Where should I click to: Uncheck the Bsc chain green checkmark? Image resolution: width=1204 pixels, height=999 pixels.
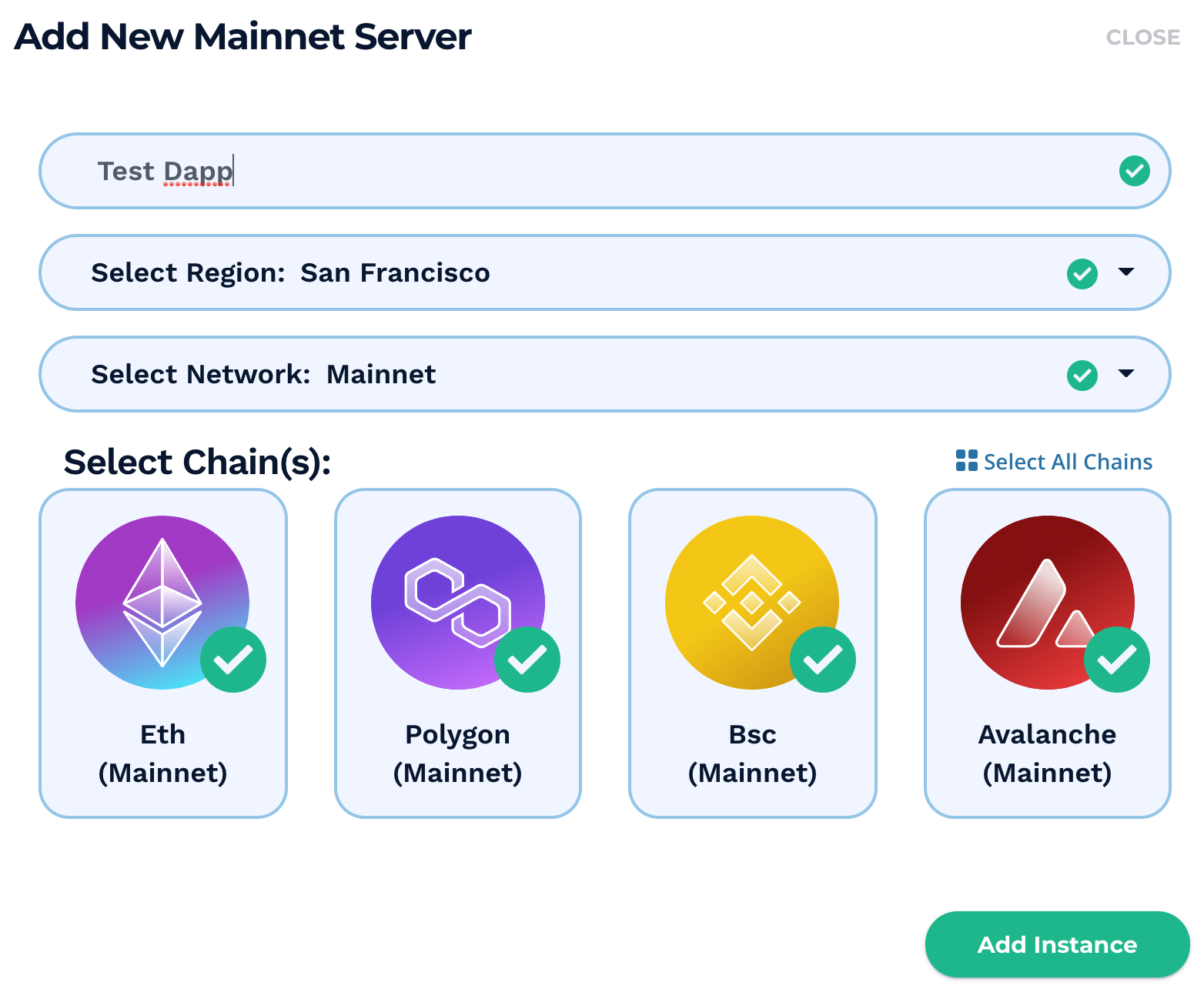coord(823,660)
